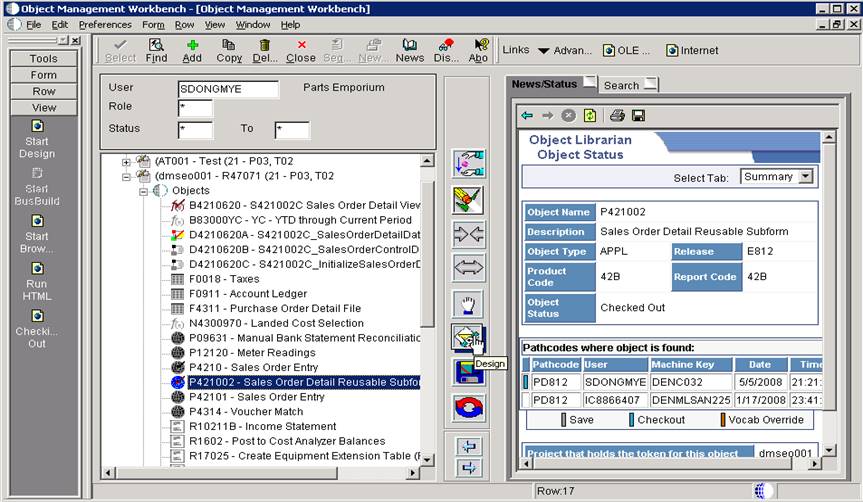Open the Links dropdown arrow
This screenshot has width=863, height=502.
543,51
